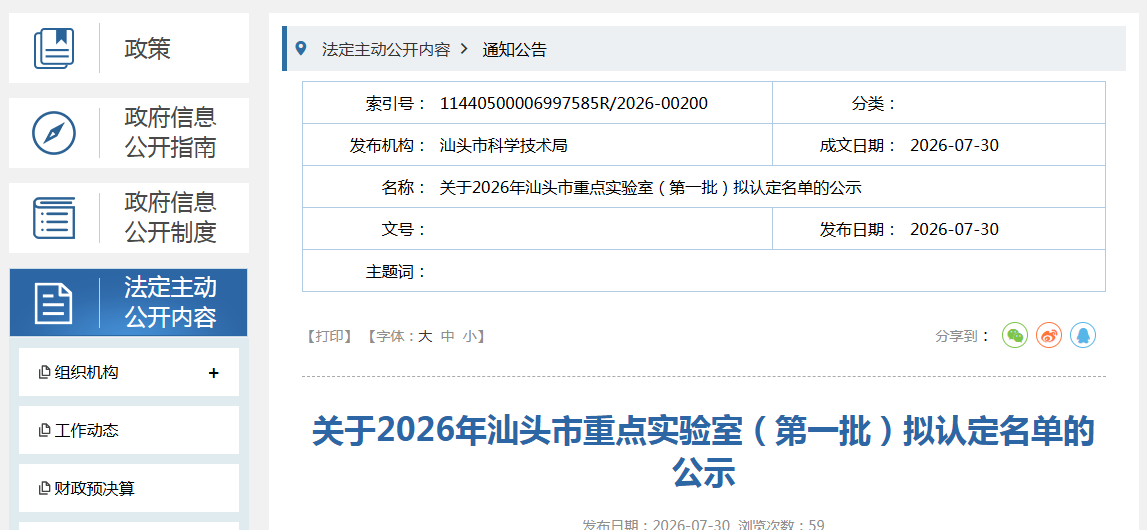Click the 发布机构 label
1147x530 pixels.
pyautogui.click(x=388, y=145)
